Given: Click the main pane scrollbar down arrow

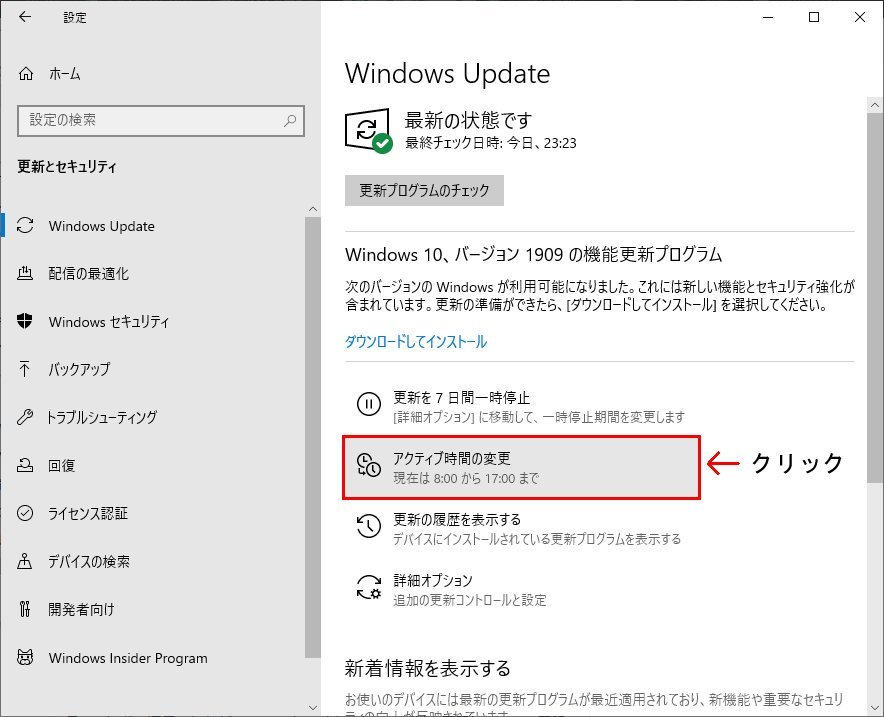Looking at the screenshot, I should click(x=874, y=707).
